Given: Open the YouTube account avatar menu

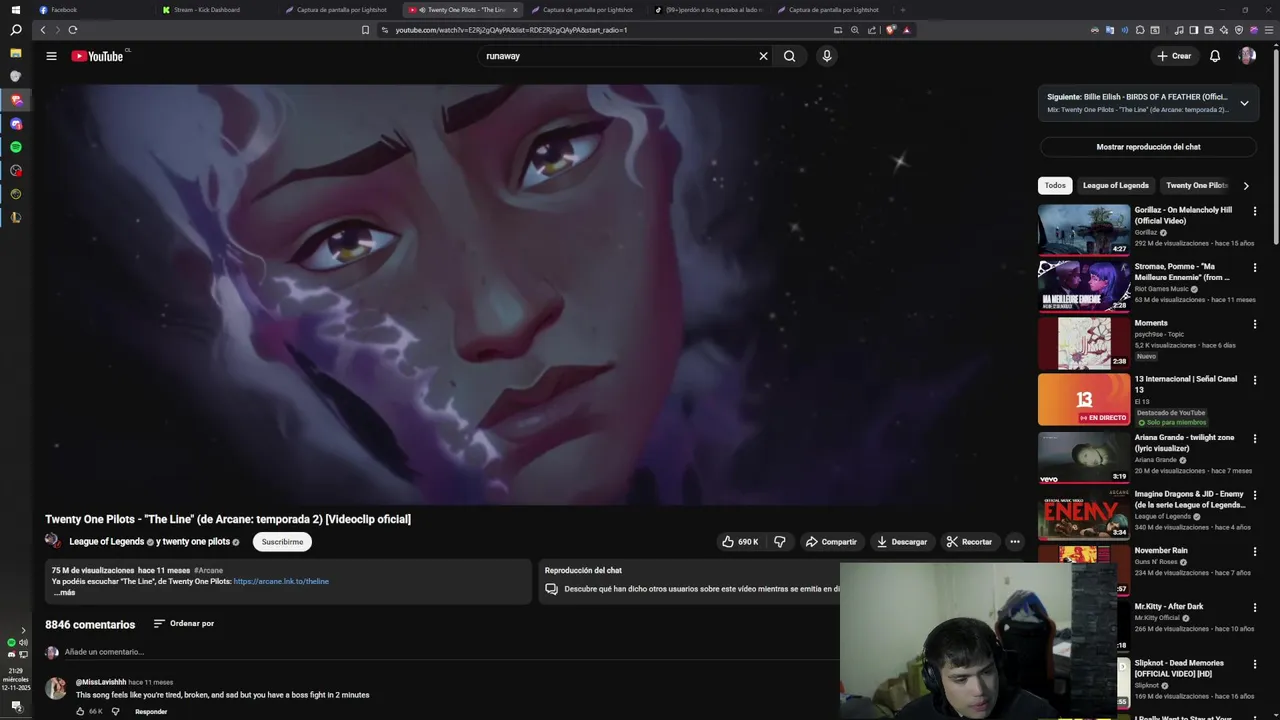Looking at the screenshot, I should pos(1247,56).
